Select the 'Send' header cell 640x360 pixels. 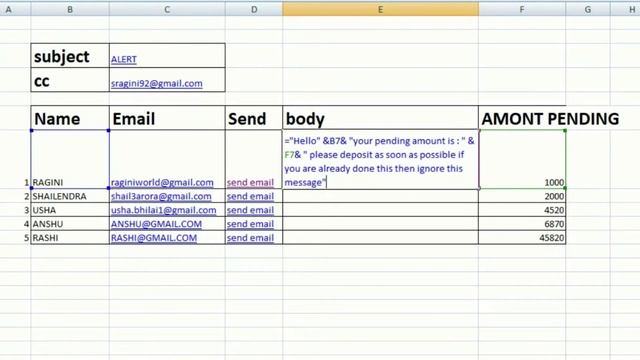click(254, 118)
